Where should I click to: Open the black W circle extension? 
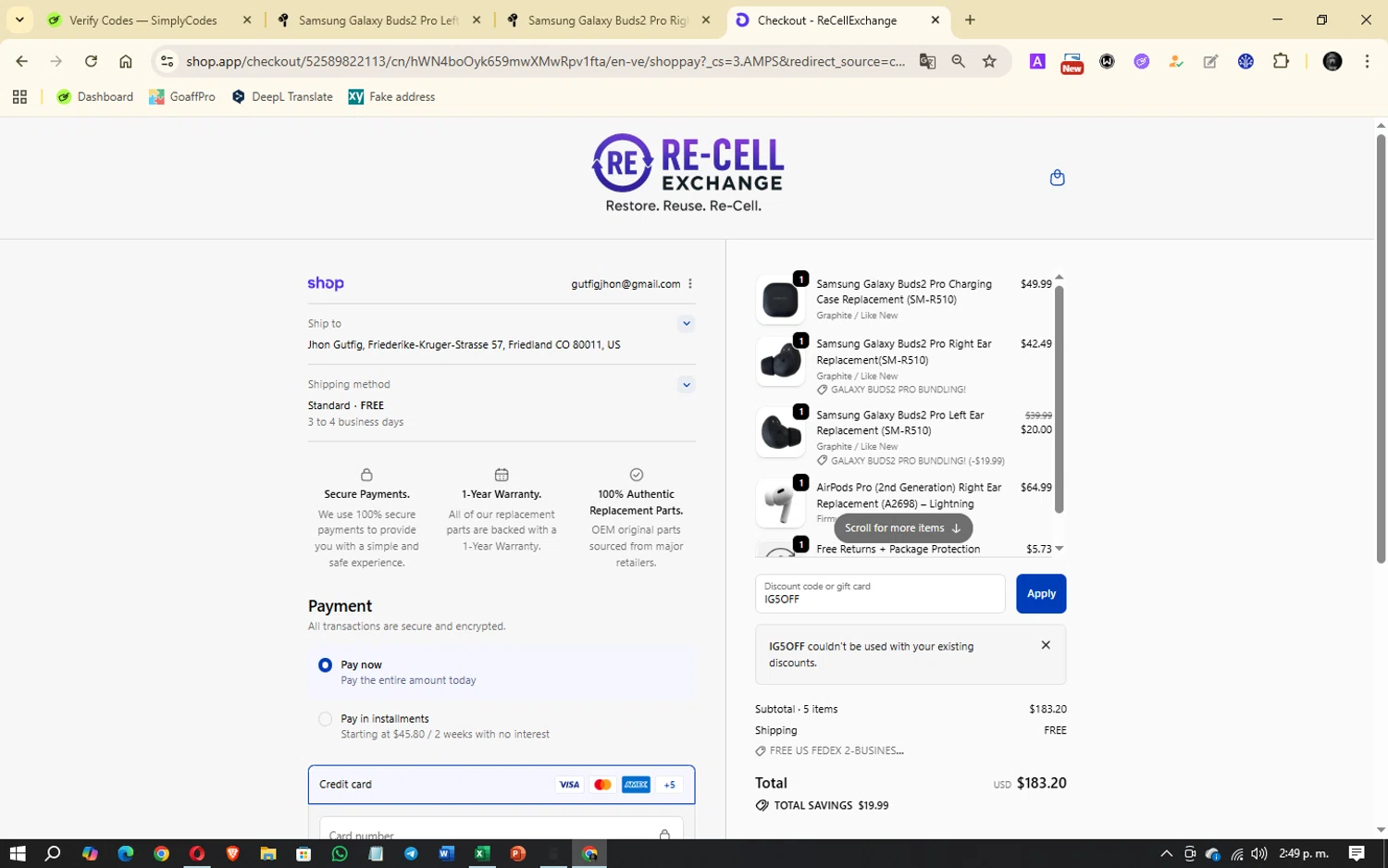pos(1107,62)
